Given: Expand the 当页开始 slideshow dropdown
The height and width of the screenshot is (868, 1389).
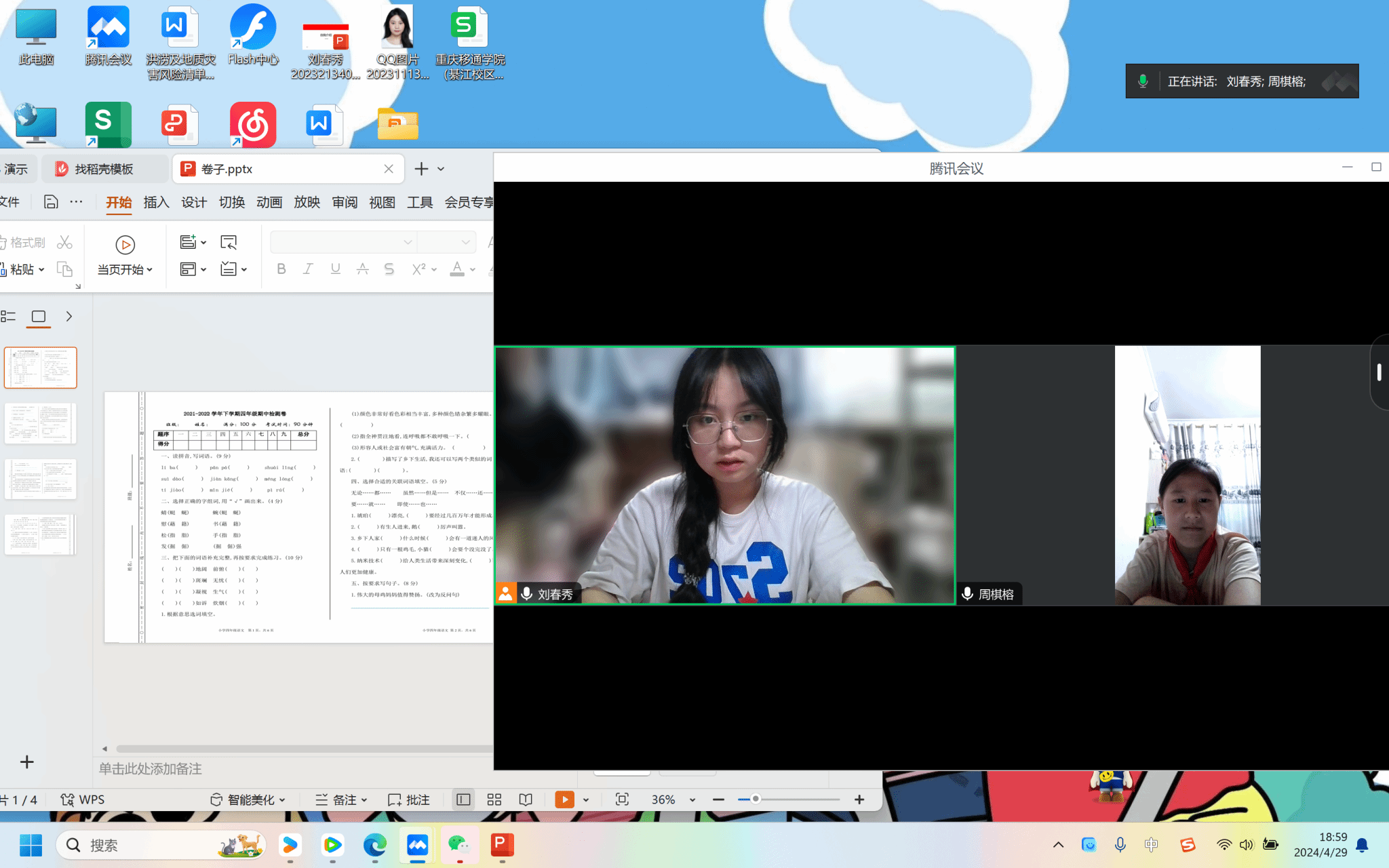Looking at the screenshot, I should (150, 270).
